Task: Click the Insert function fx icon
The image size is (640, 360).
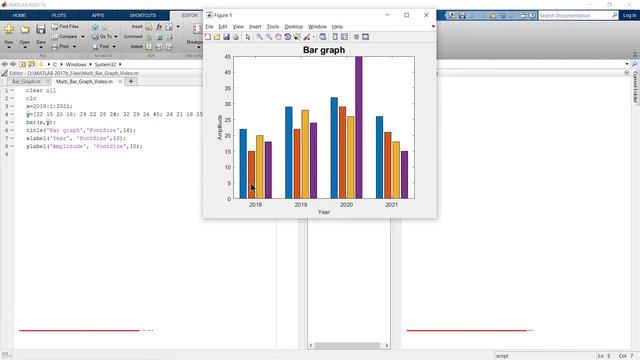Action: click(x=159, y=27)
